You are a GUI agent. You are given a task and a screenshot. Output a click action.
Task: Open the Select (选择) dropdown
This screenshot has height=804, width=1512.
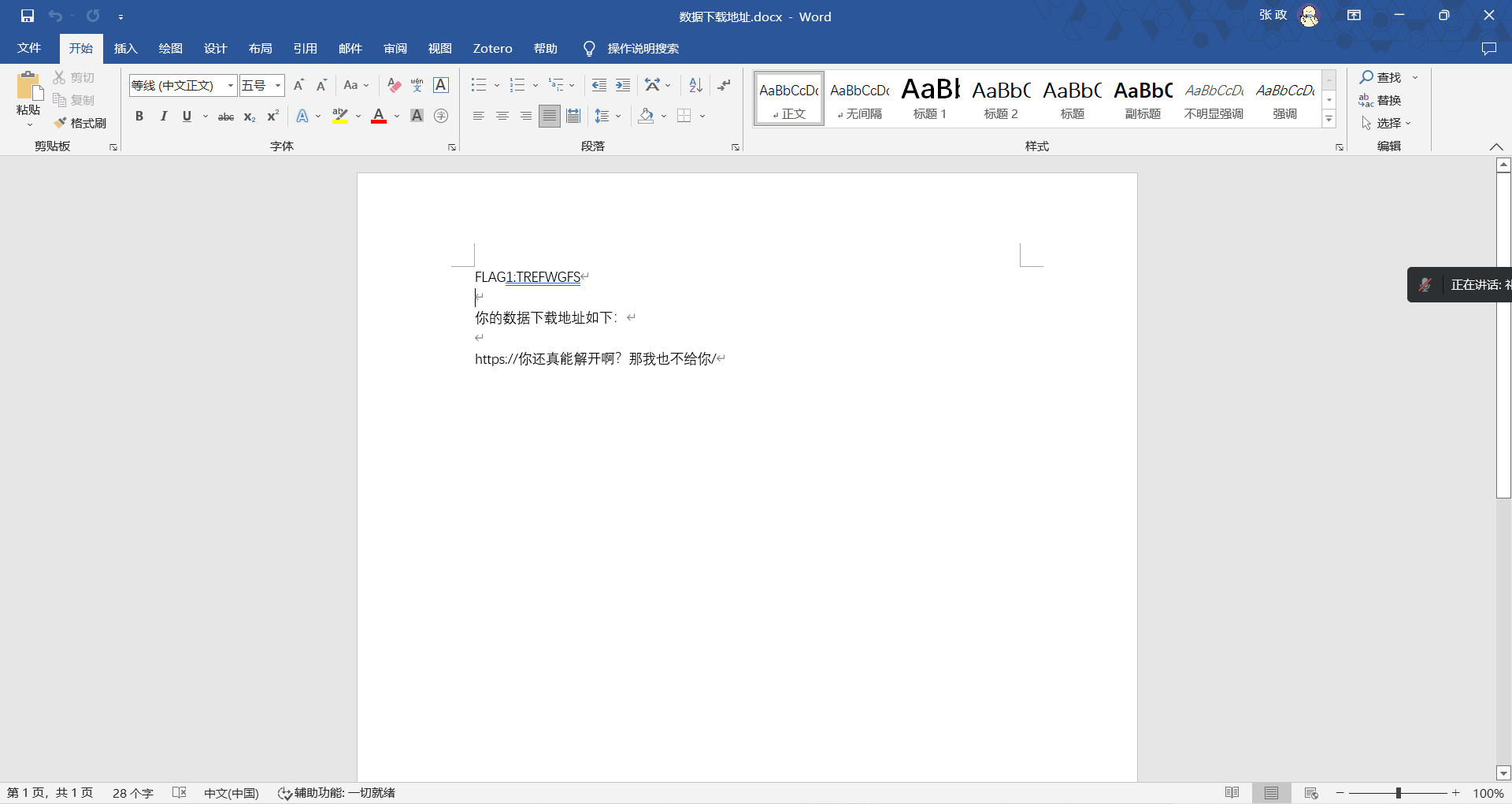[1386, 123]
